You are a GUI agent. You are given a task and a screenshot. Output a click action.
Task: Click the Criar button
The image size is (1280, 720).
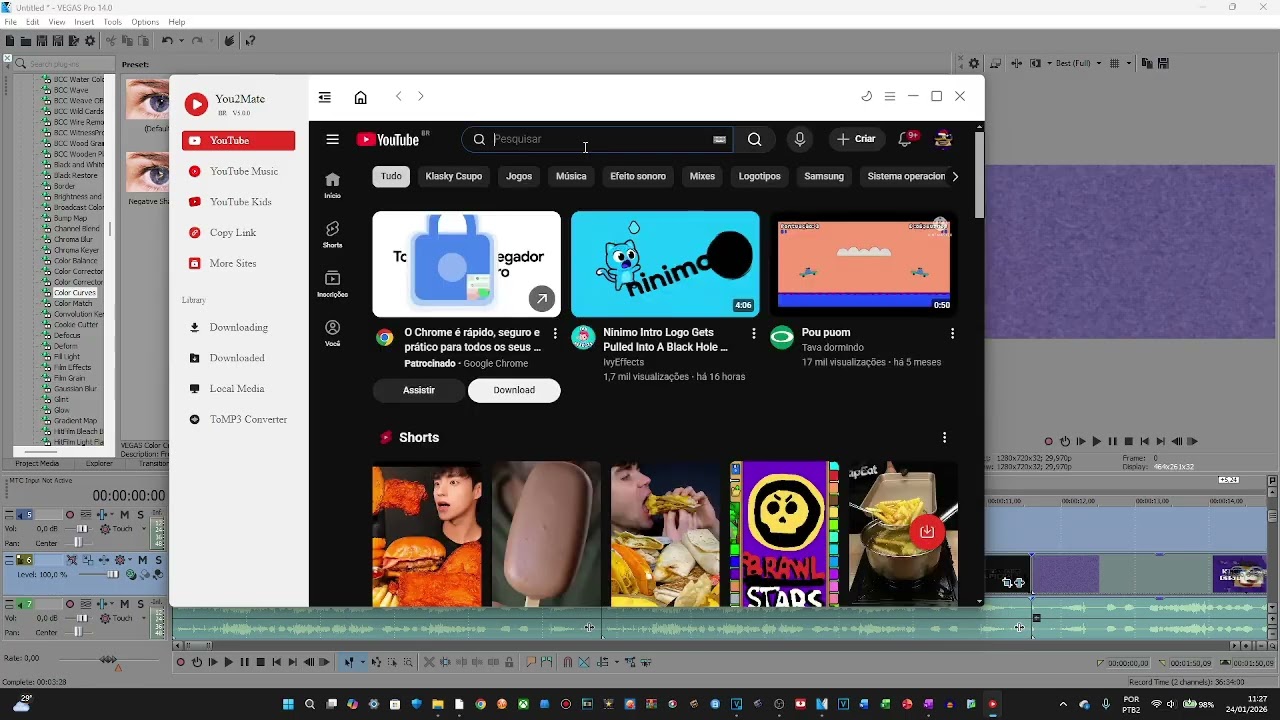(857, 139)
